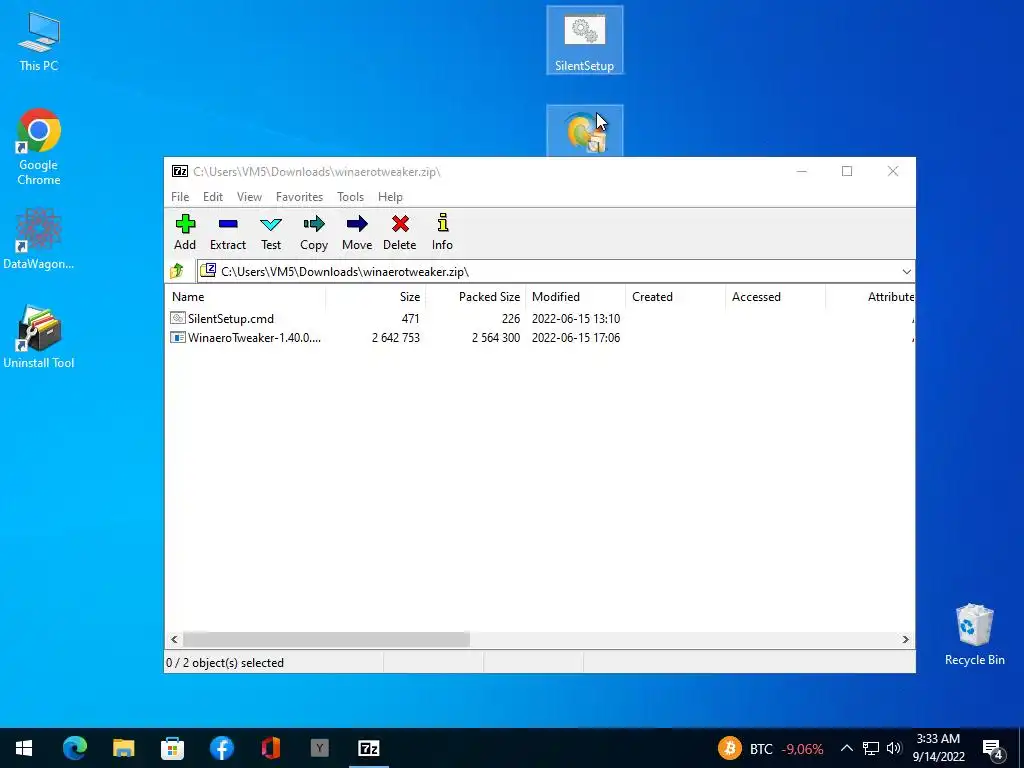Sort by Created column header
The height and width of the screenshot is (768, 1024).
coord(675,296)
